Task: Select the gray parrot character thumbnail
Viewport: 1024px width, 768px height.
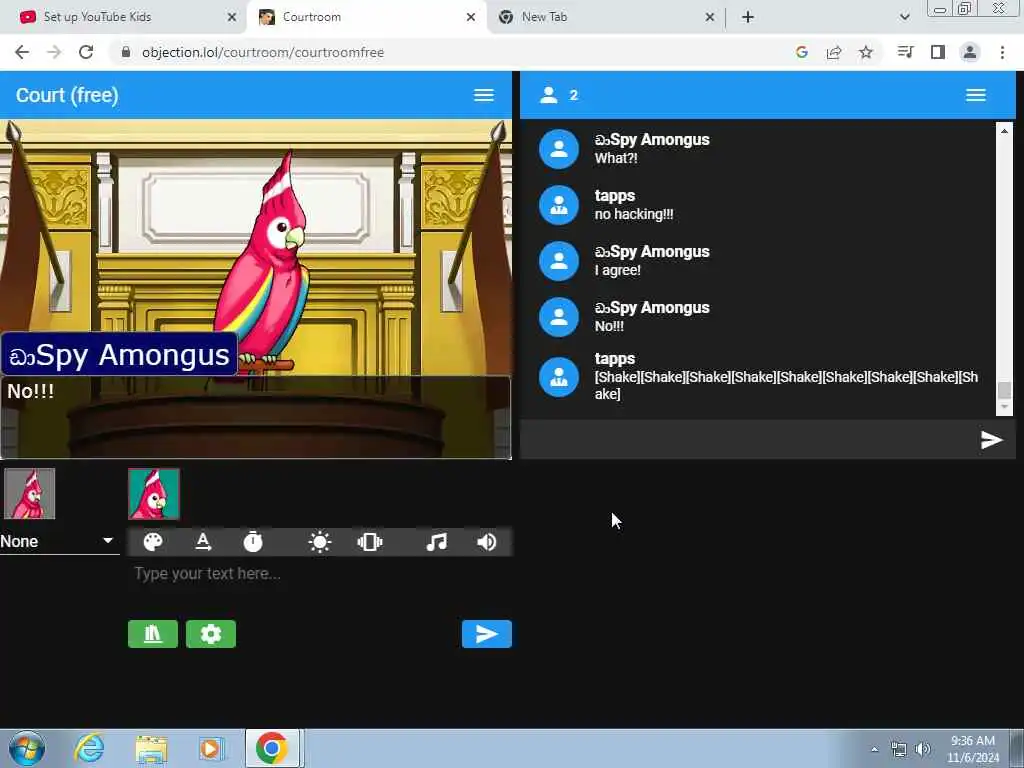Action: pos(29,494)
